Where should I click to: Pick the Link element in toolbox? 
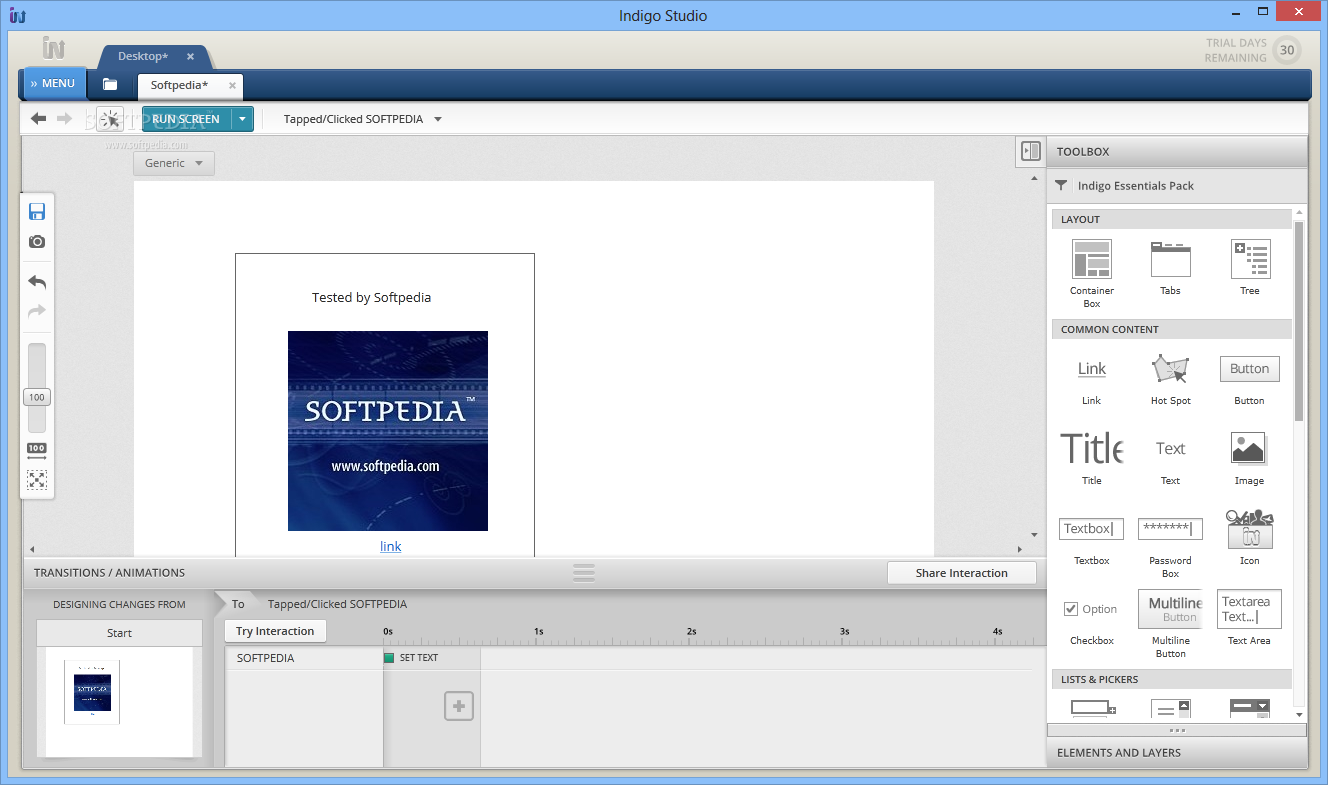coord(1091,381)
